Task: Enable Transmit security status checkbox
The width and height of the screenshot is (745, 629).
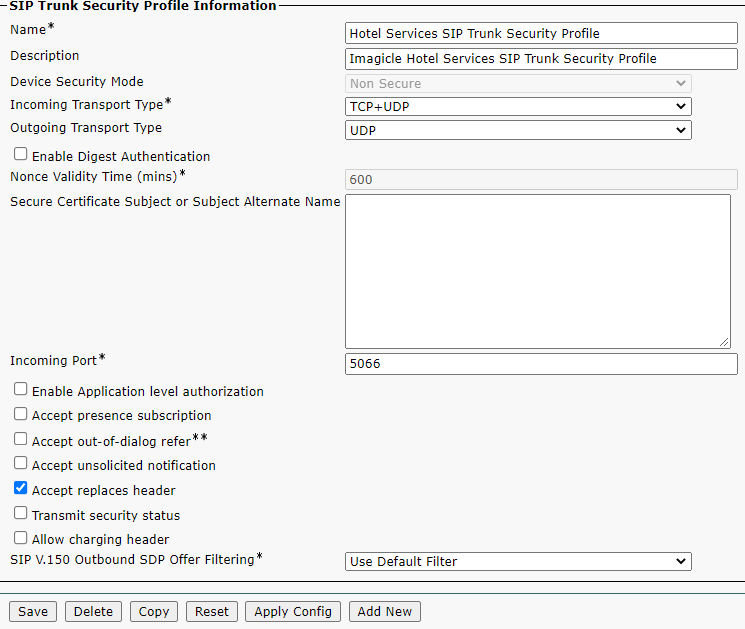Action: [20, 514]
